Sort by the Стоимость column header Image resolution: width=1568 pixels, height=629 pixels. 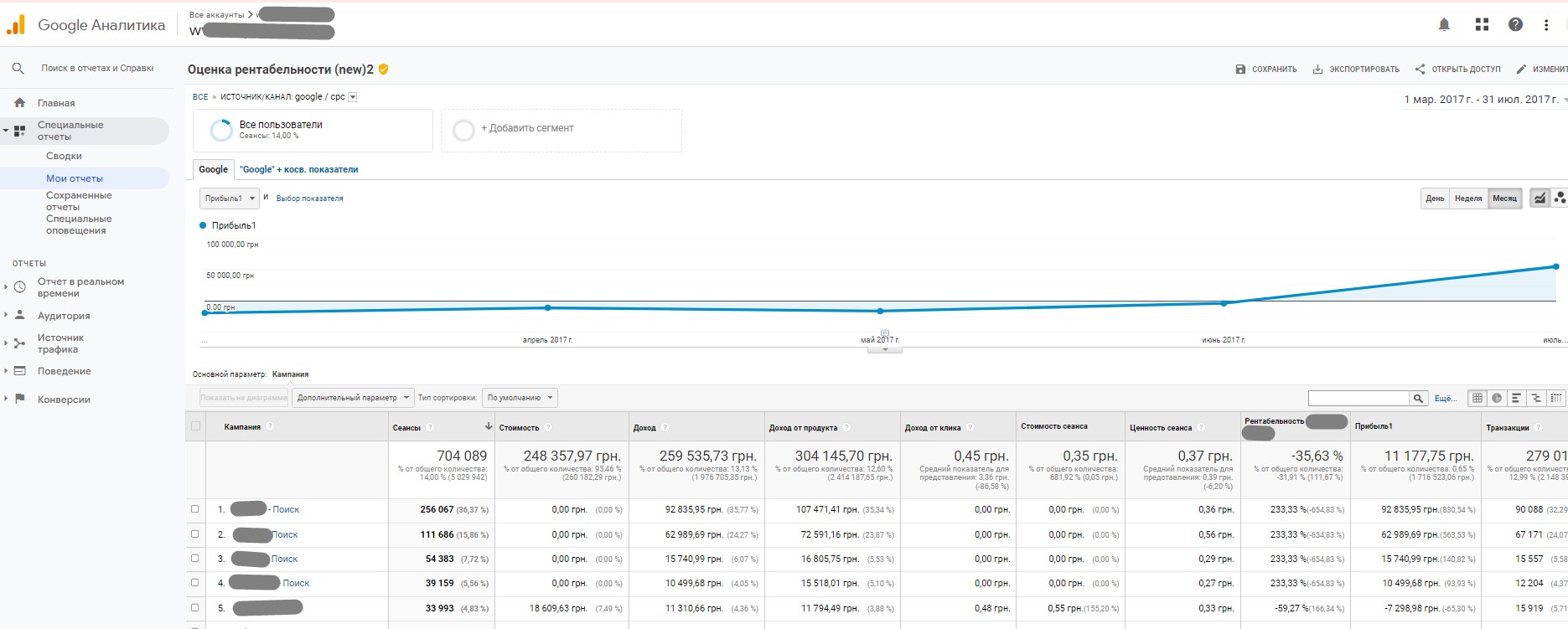pyautogui.click(x=519, y=427)
